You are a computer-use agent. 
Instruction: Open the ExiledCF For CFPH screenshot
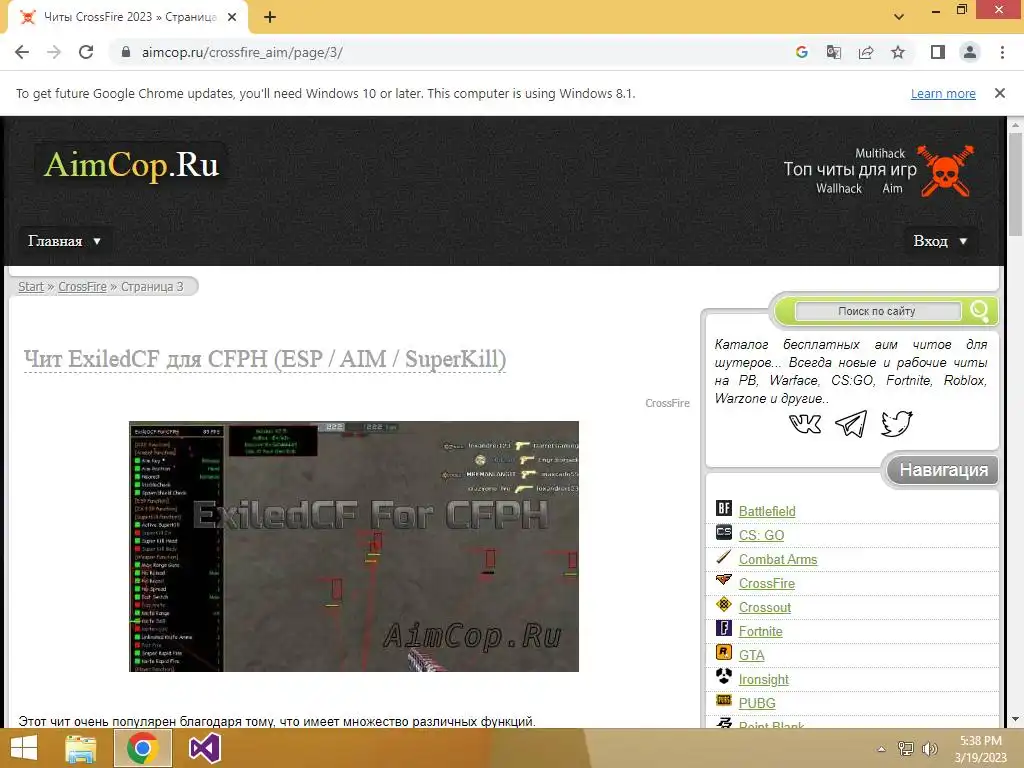(354, 546)
